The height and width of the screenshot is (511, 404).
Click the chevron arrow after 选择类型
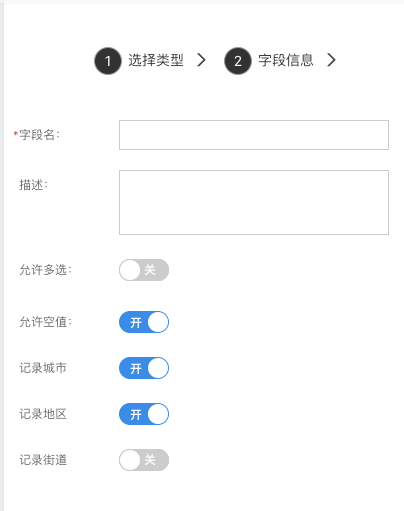tap(201, 60)
